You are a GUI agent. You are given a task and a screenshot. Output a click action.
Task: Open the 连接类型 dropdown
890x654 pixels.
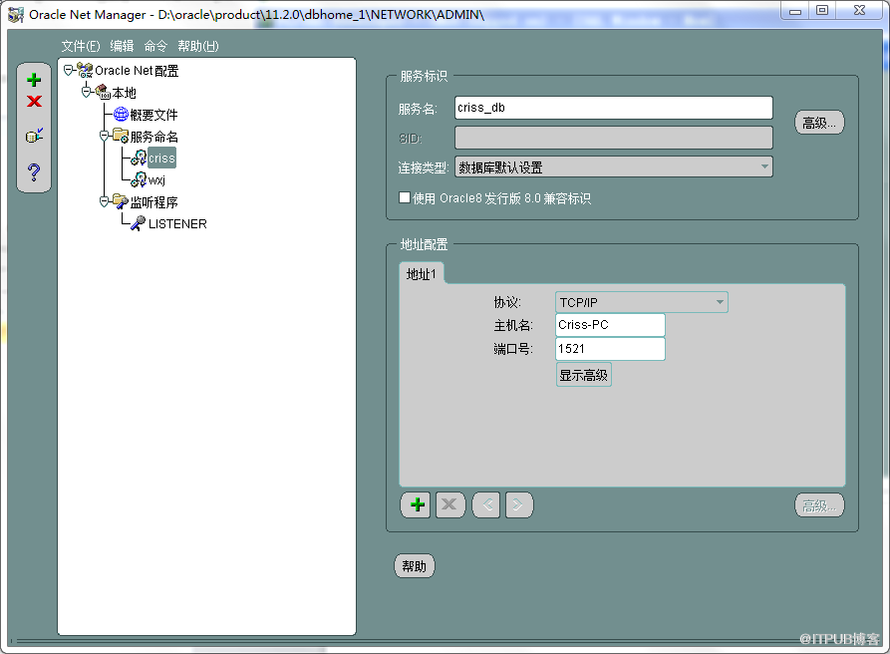click(x=614, y=167)
